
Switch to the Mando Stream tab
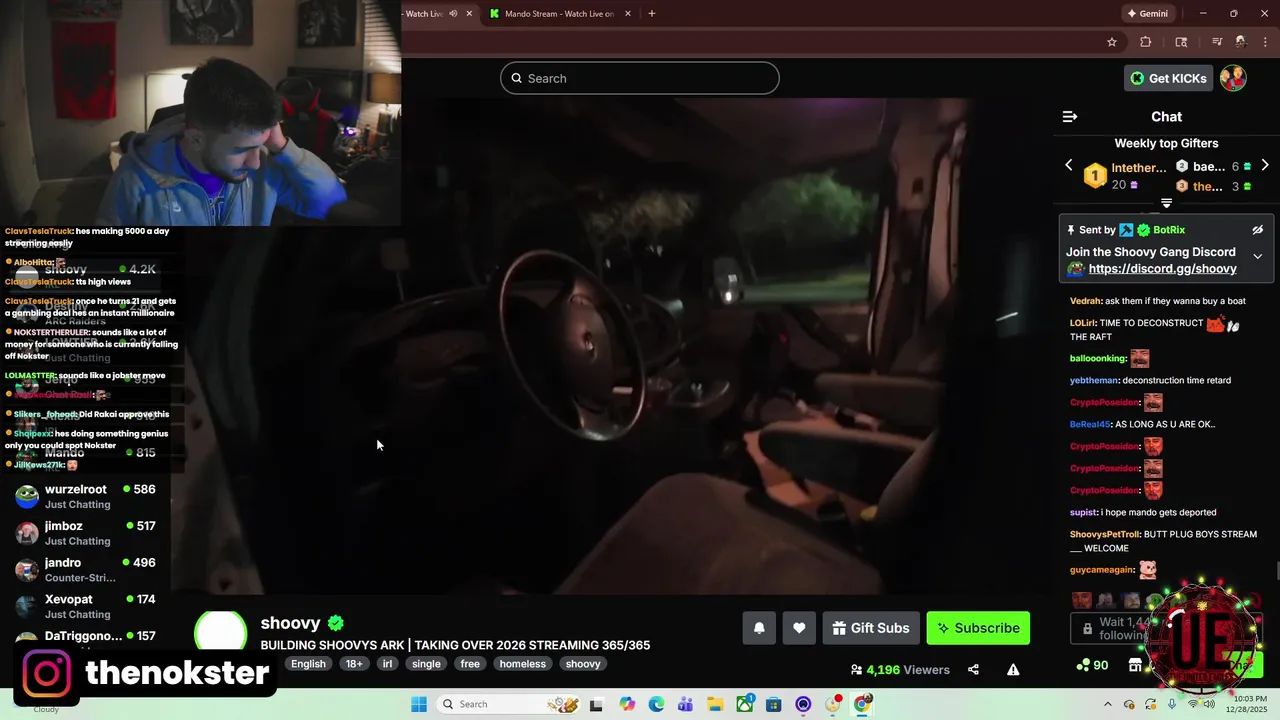tap(559, 14)
